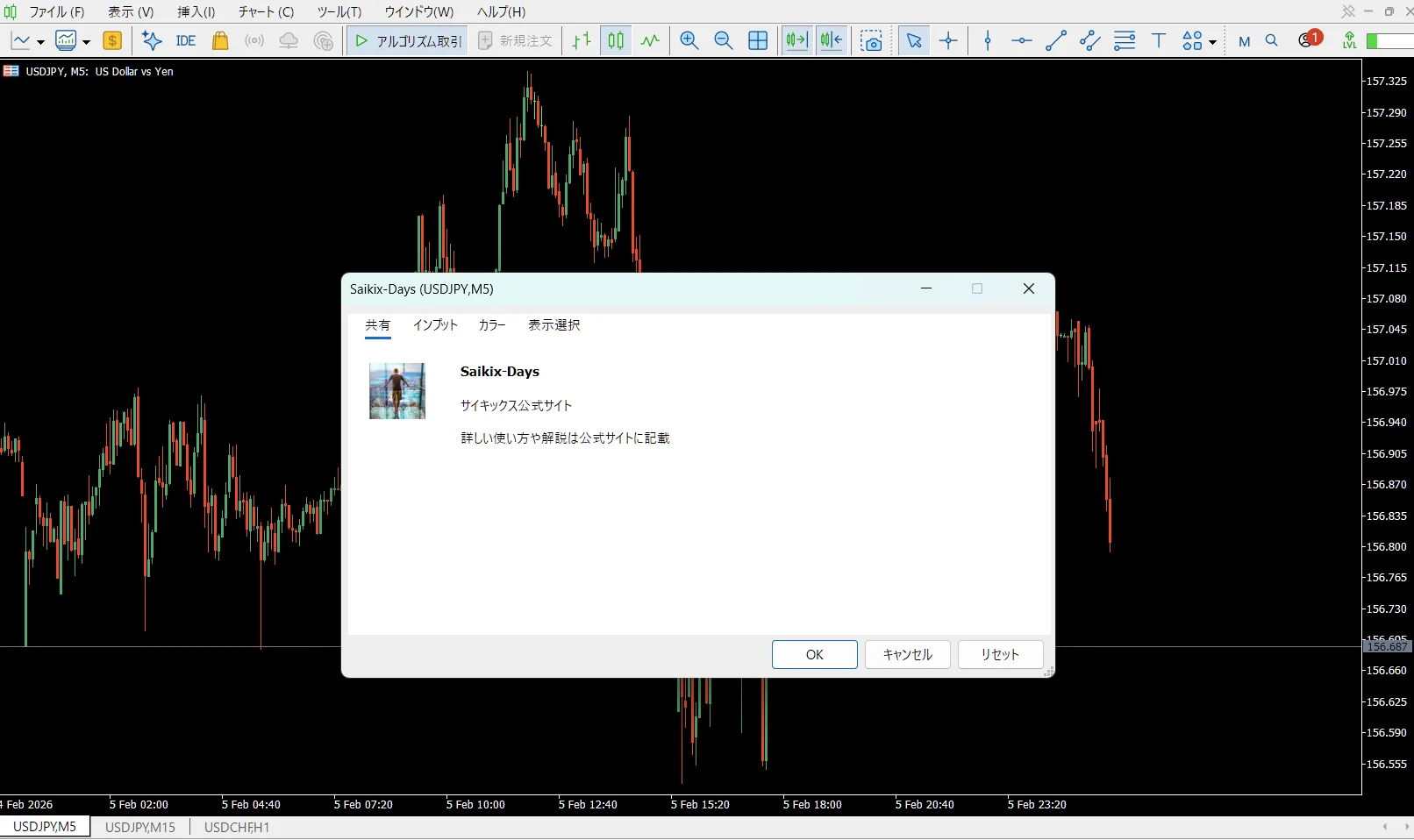
Task: Toggle algorithmic trading button
Action: pos(408,40)
